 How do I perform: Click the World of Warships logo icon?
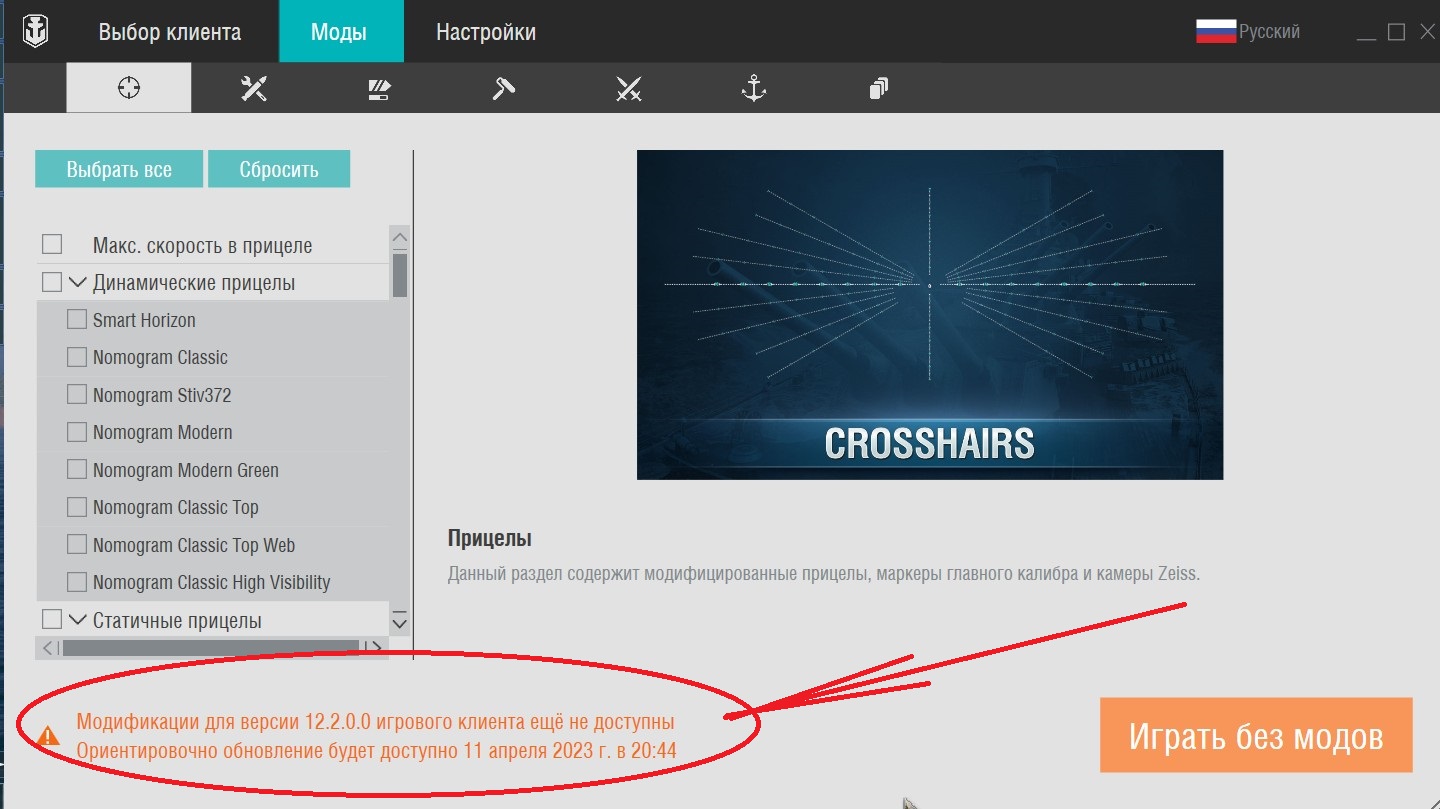[x=36, y=32]
